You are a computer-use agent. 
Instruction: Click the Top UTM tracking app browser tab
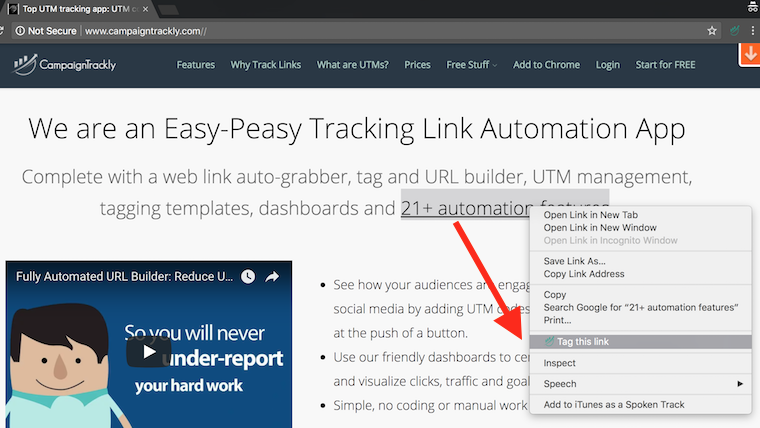78,9
